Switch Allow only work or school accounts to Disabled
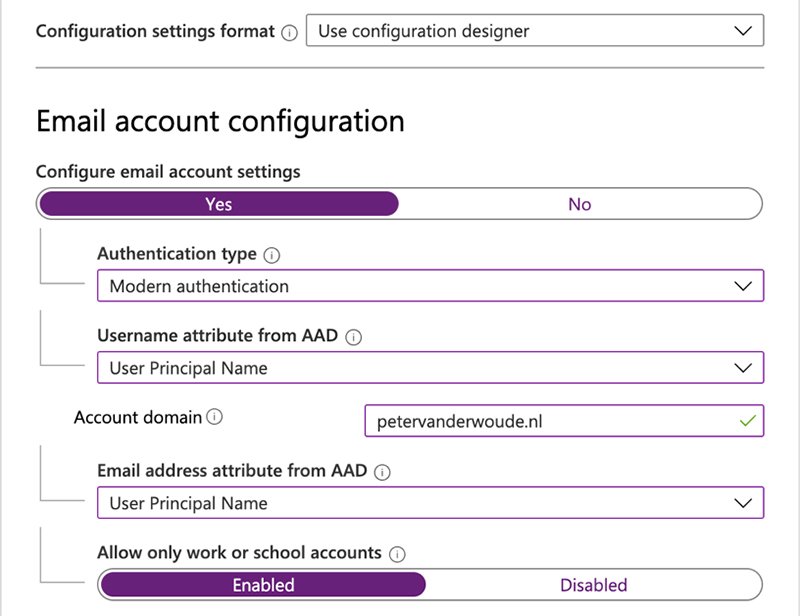The height and width of the screenshot is (616, 800). (x=595, y=584)
